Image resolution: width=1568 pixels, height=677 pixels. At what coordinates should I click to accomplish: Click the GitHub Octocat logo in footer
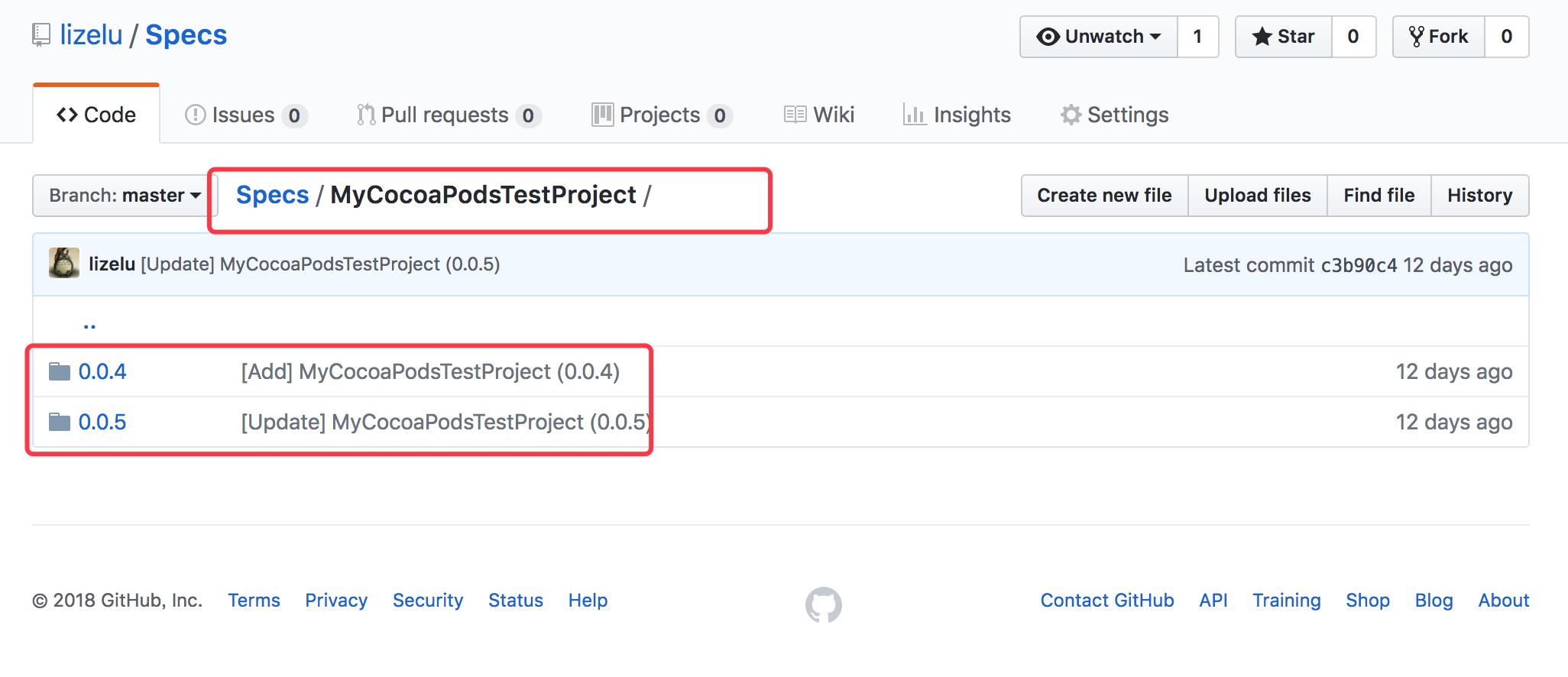(x=823, y=604)
